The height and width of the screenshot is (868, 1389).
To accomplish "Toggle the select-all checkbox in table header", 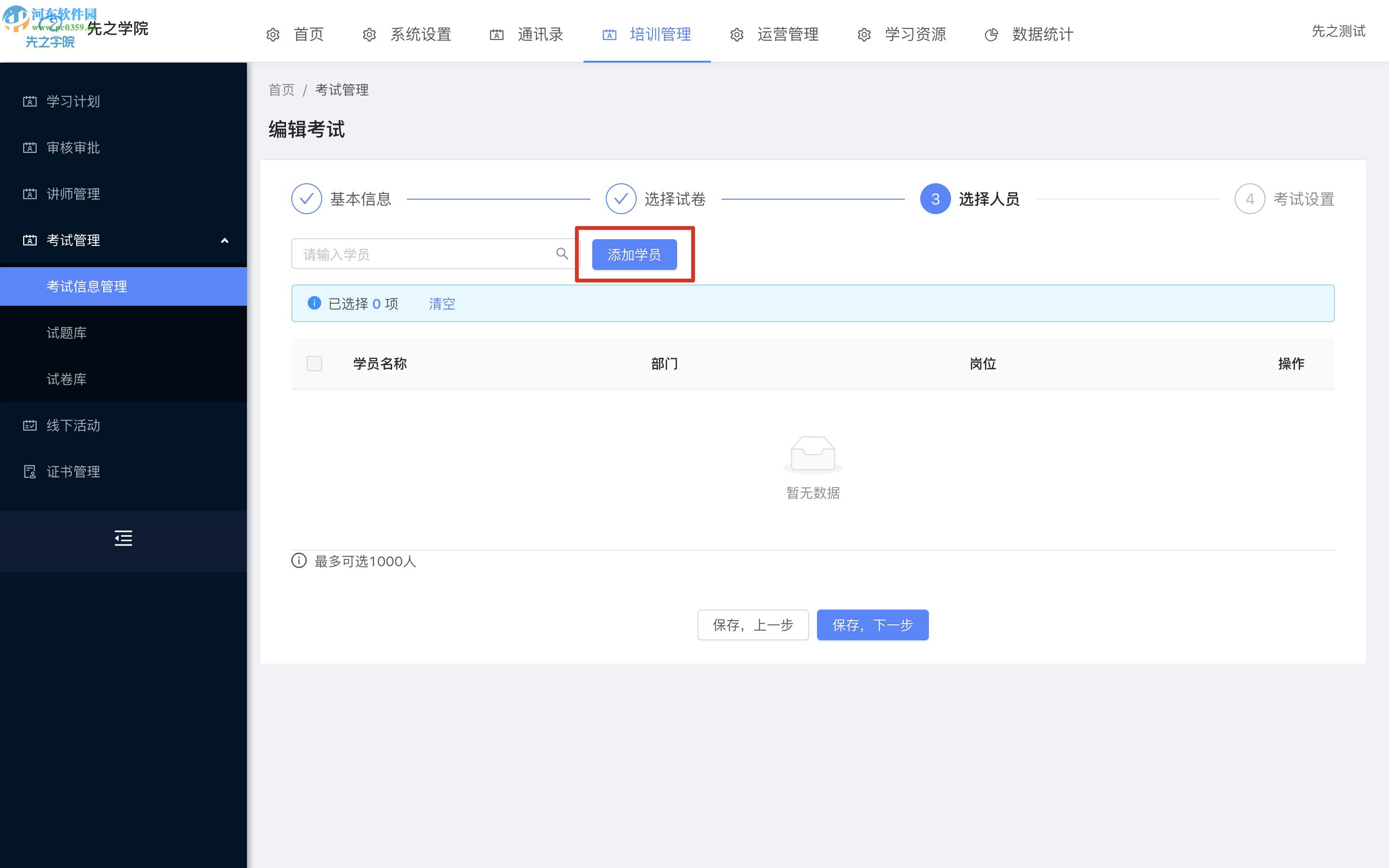I will coord(314,362).
